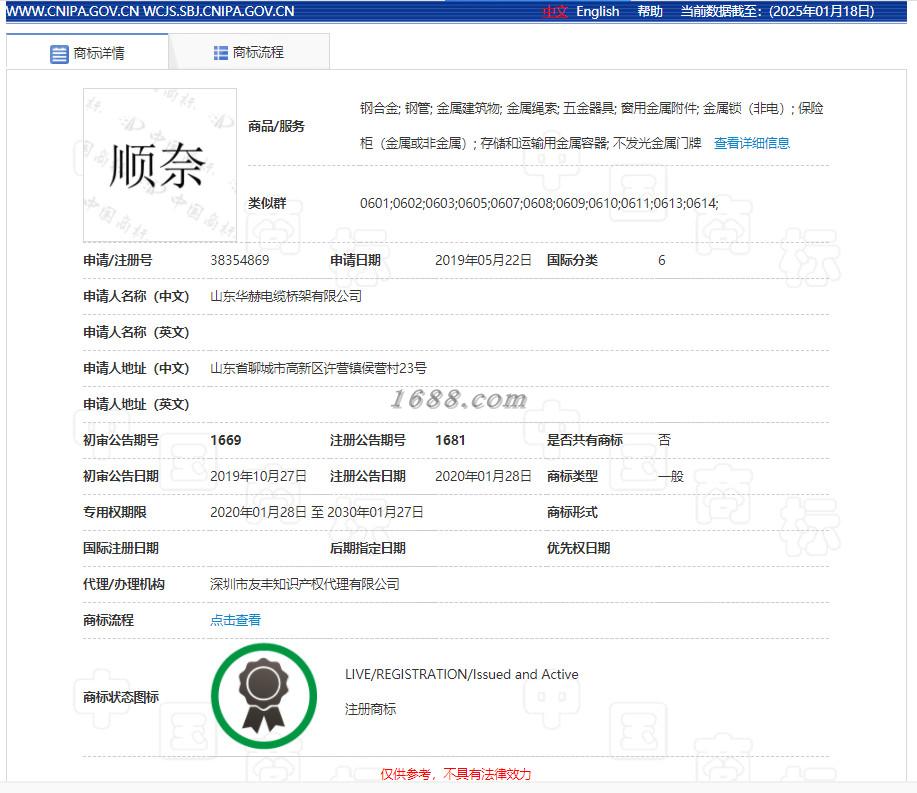Viewport: 917px width, 793px height.
Task: Select the 商品/服务 field label
Action: [x=276, y=126]
